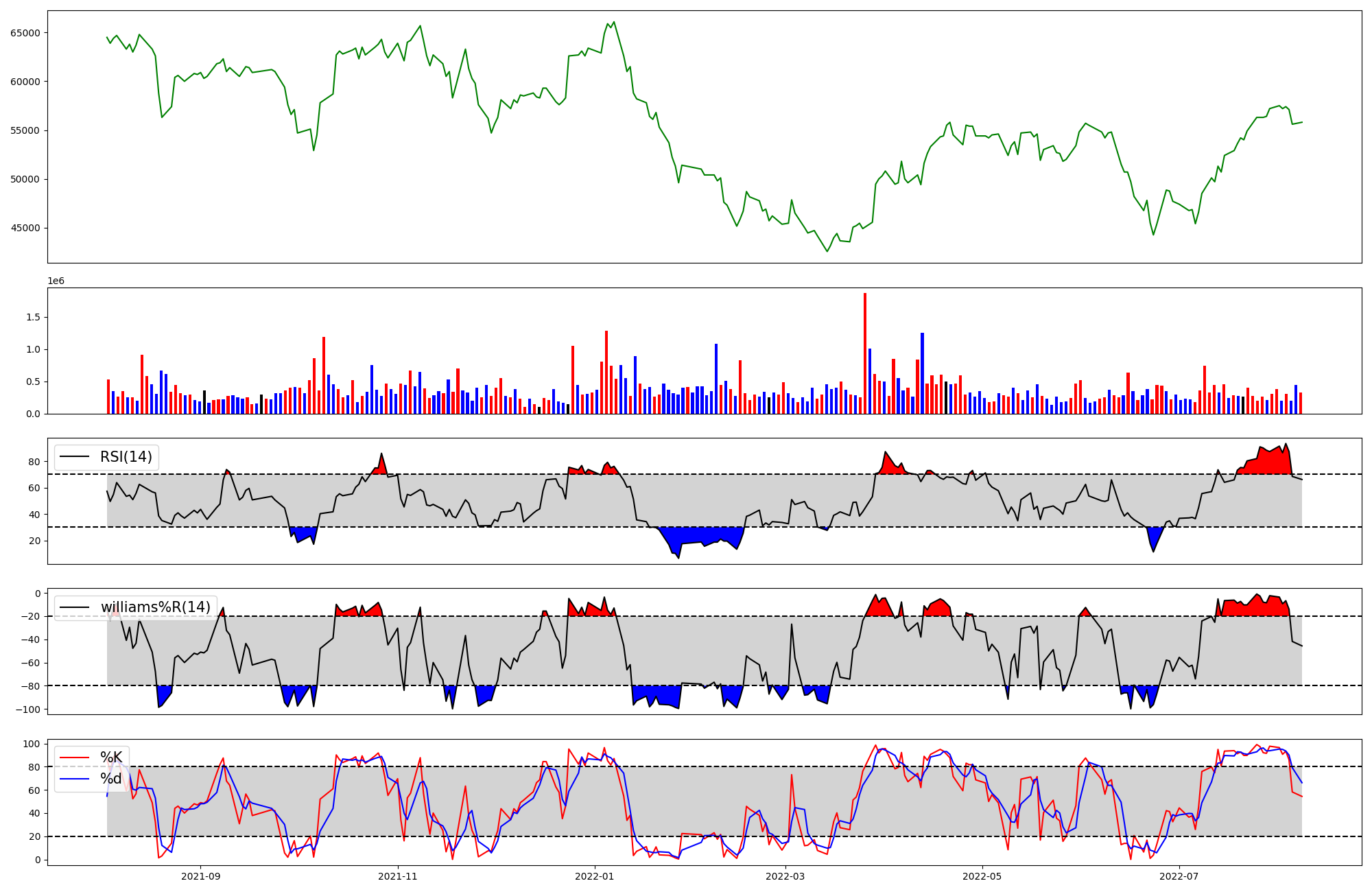The image size is (1372, 892).
Task: Click the 65000 price axis label
Action: pos(25,33)
